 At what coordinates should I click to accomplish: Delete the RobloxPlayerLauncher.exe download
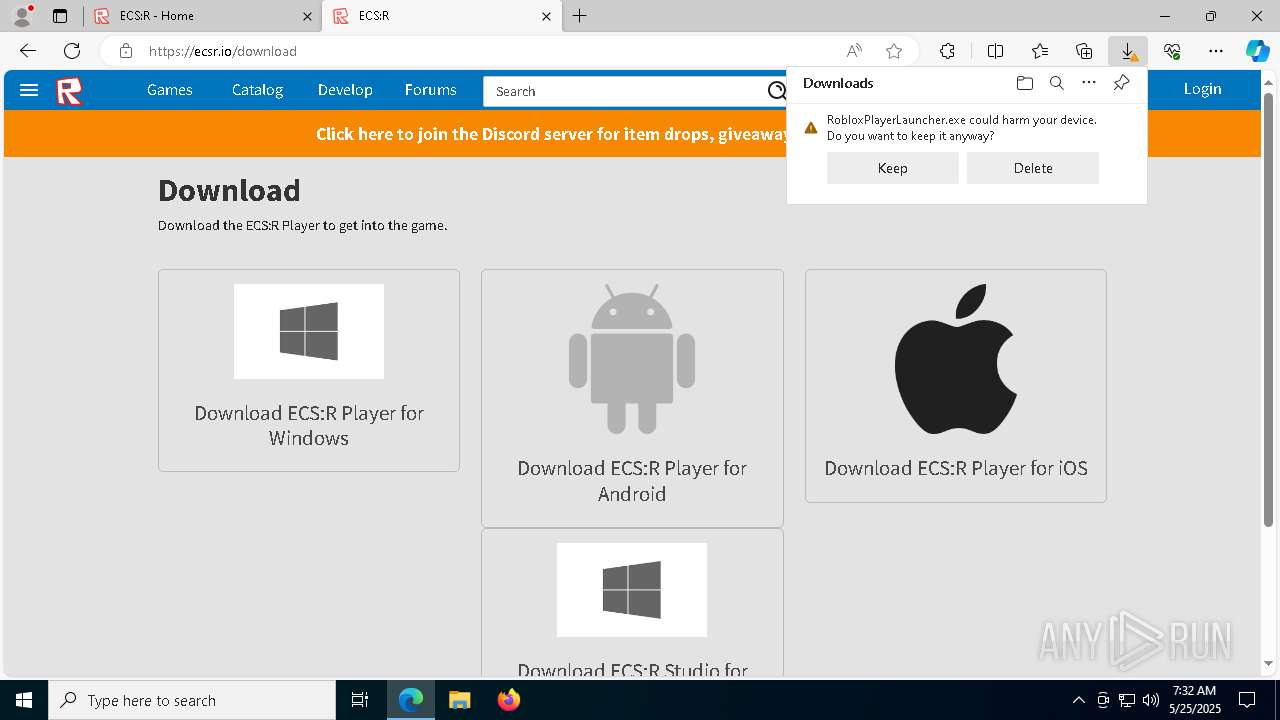point(1033,168)
